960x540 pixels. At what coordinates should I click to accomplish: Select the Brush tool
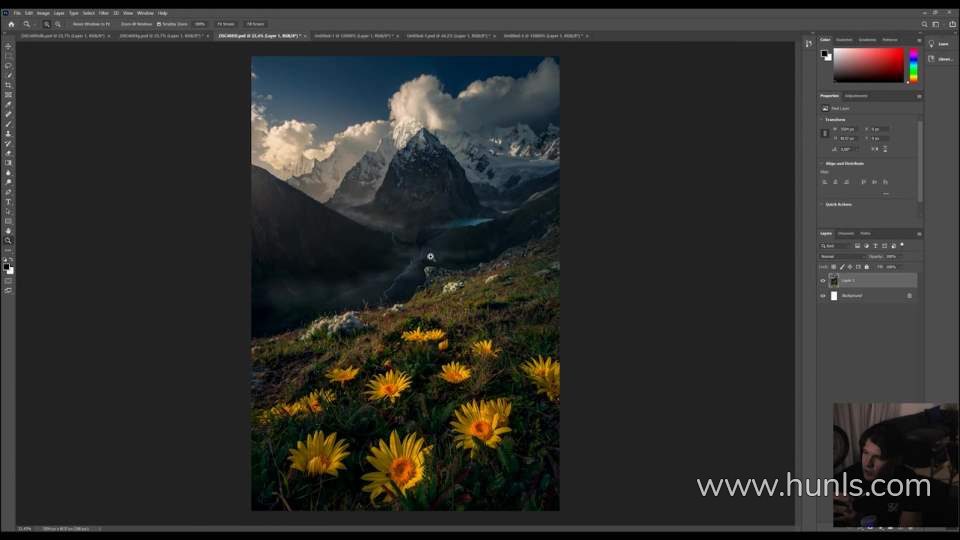8,124
